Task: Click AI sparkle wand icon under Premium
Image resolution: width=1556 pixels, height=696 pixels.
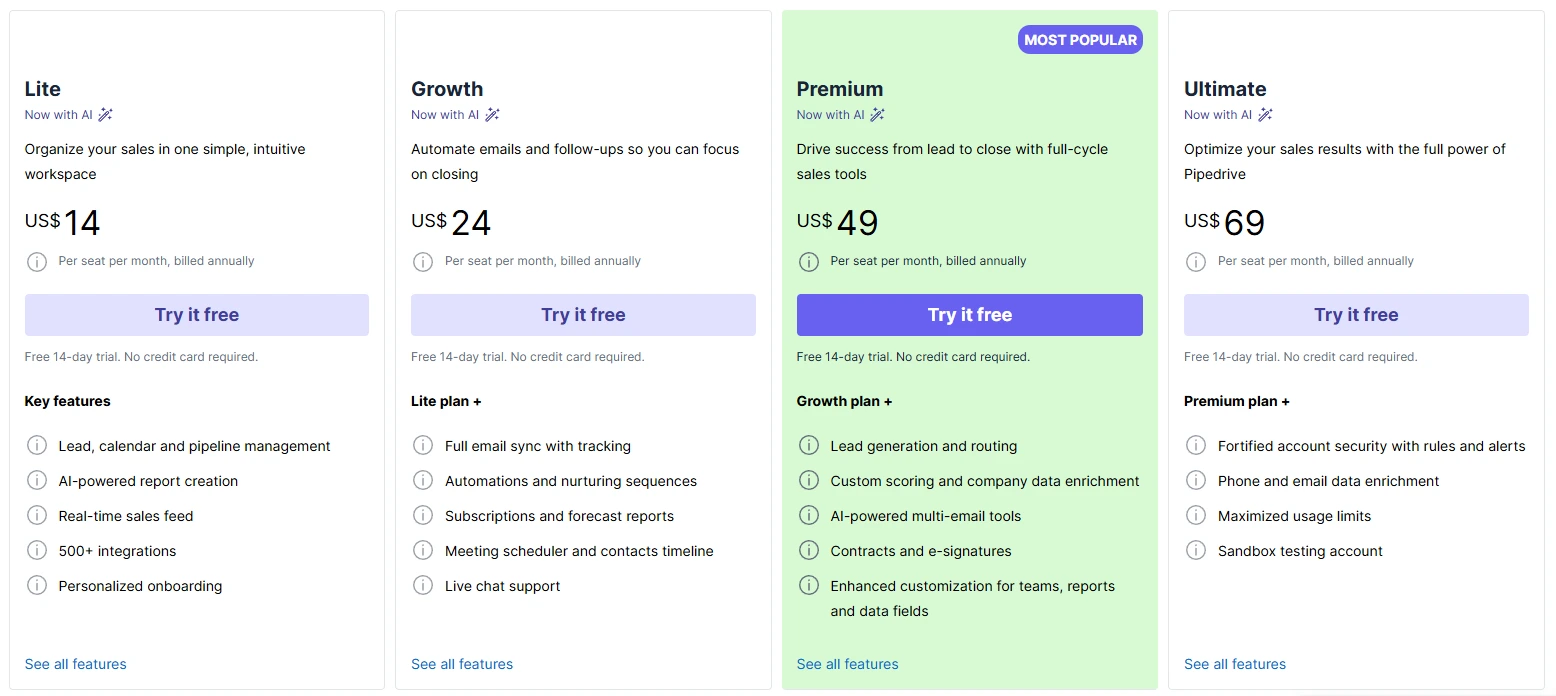Action: coord(878,115)
